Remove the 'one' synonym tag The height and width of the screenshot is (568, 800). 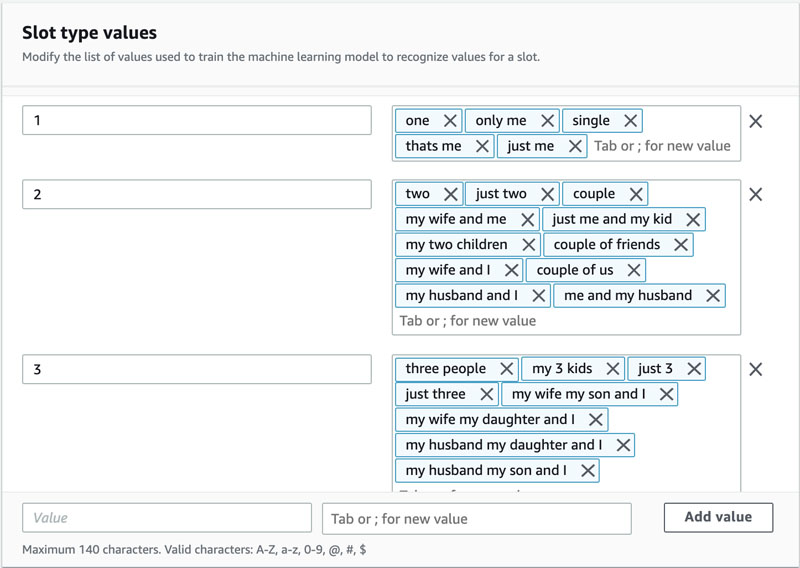tap(450, 121)
